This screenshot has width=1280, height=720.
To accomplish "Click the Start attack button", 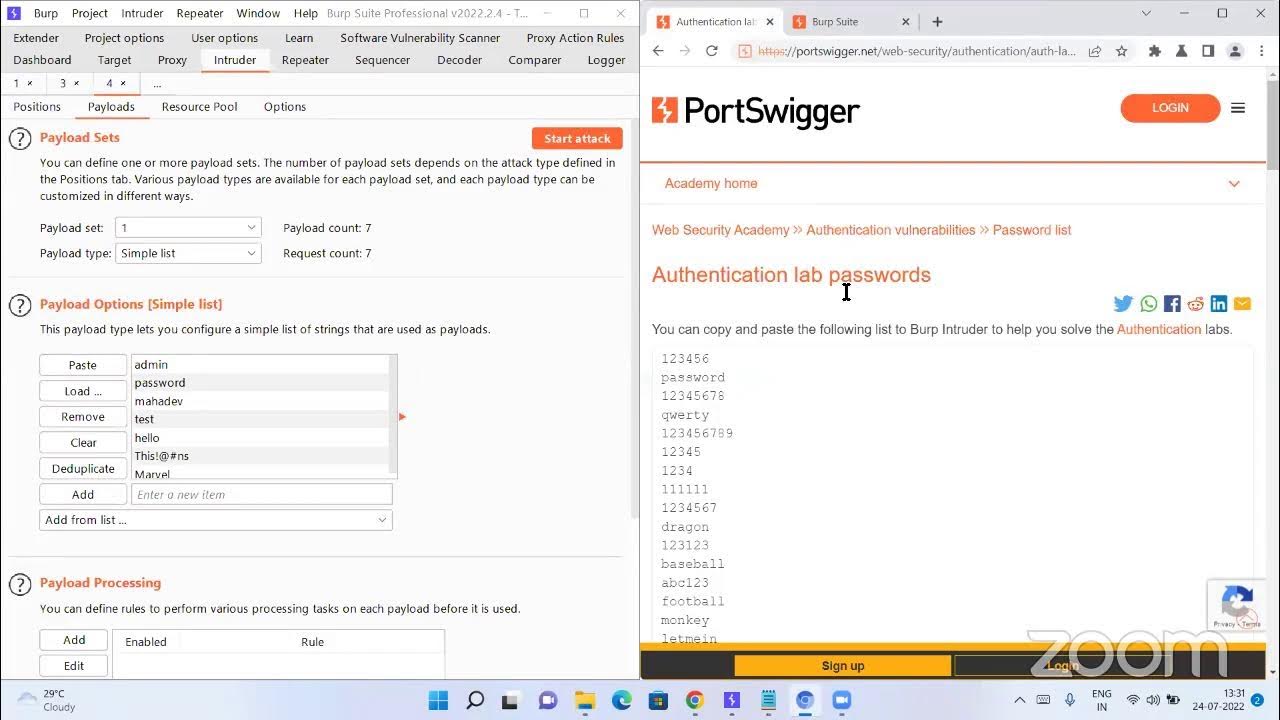I will [577, 139].
